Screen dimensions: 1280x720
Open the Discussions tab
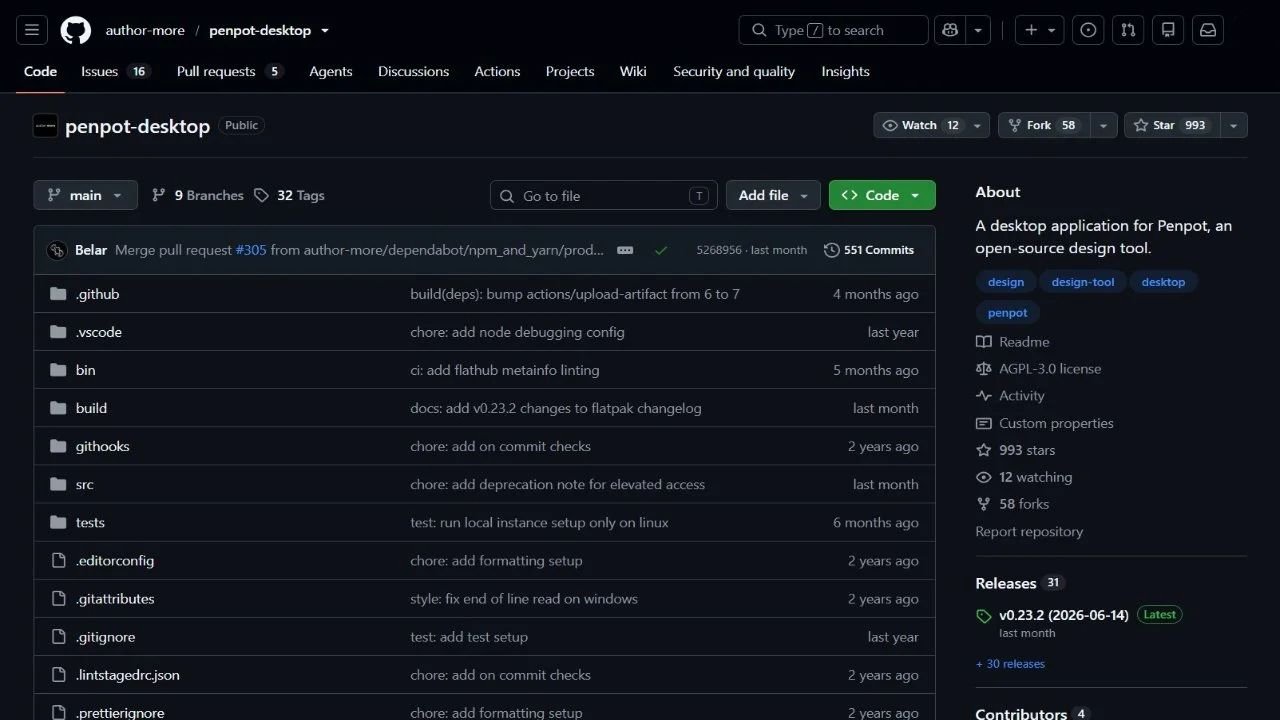[413, 71]
